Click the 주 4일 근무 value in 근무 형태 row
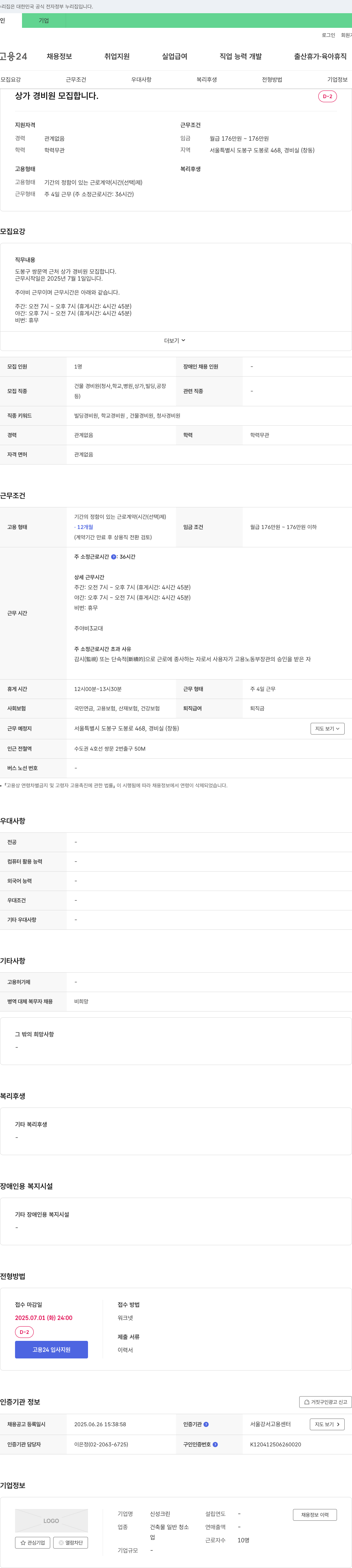Screen dimensions: 352x1568 (x=263, y=689)
